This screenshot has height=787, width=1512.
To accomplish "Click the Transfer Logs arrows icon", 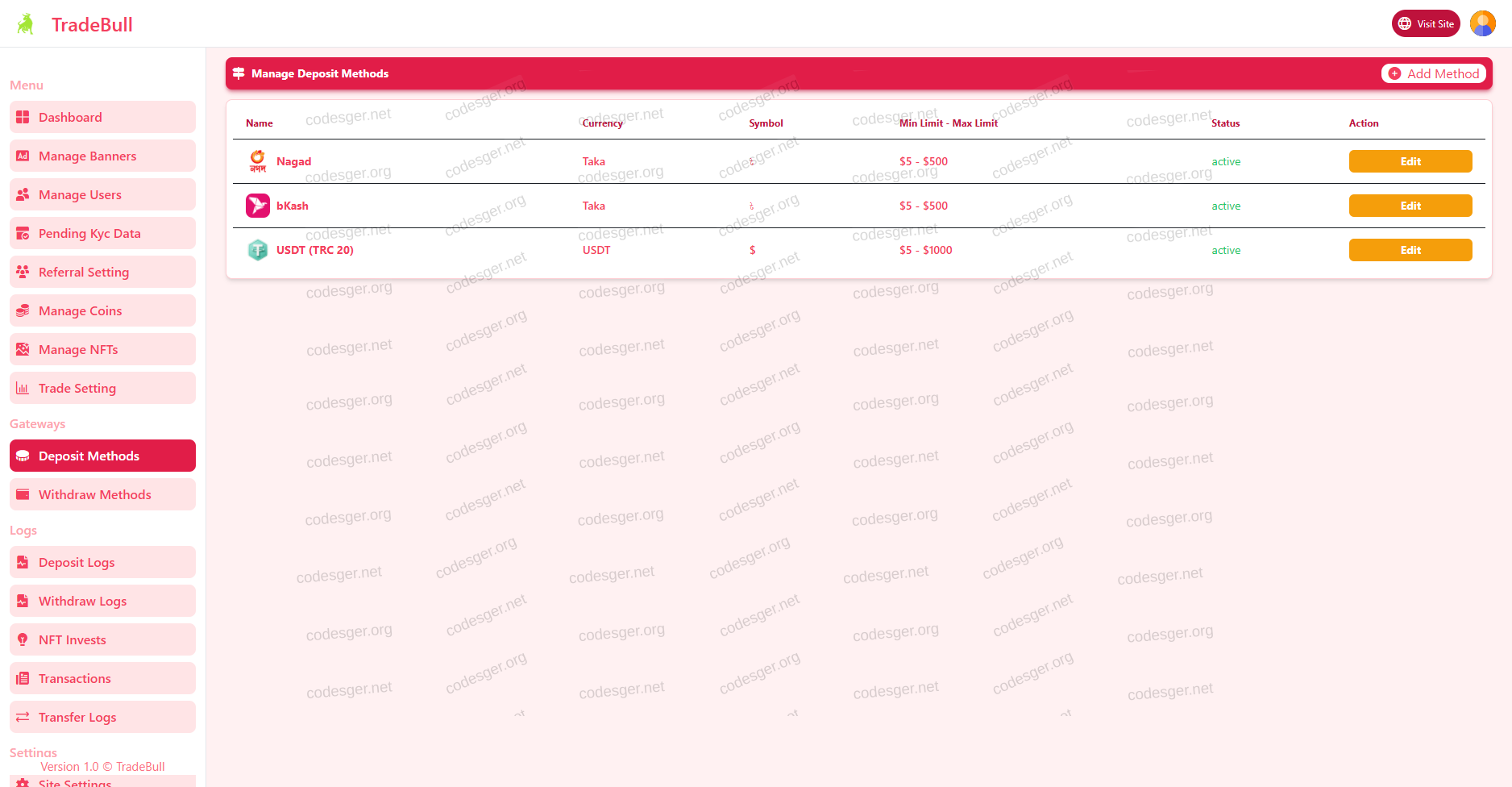I will pyautogui.click(x=23, y=718).
